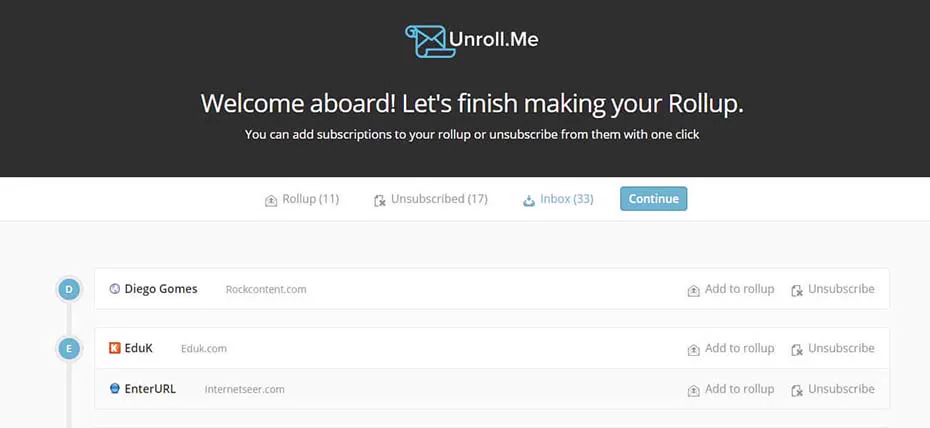Click the Rollup tab's upload icon

(x=271, y=201)
